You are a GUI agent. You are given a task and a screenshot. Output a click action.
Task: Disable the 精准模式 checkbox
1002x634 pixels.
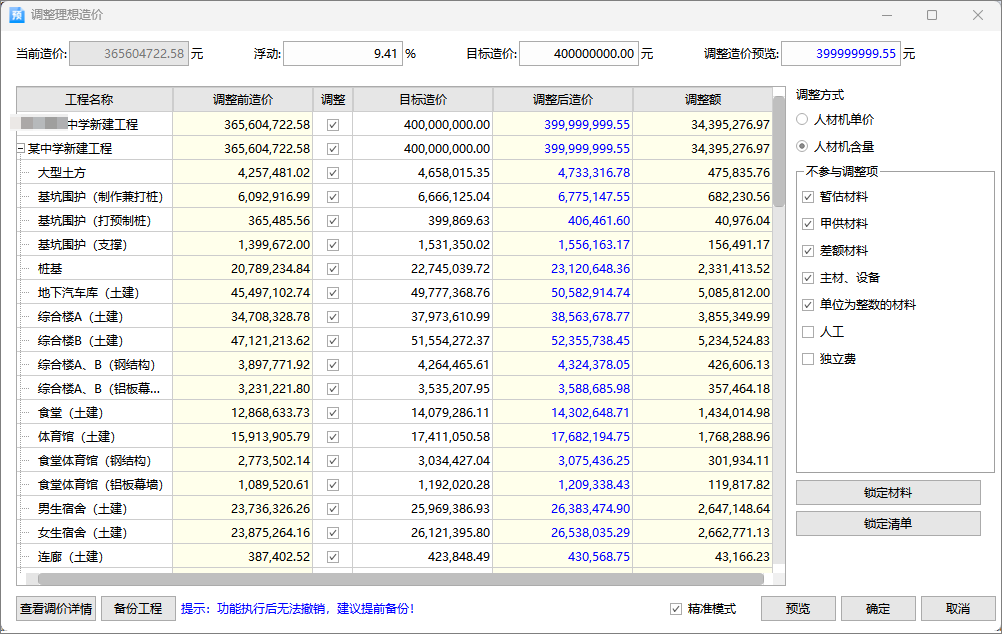point(677,609)
